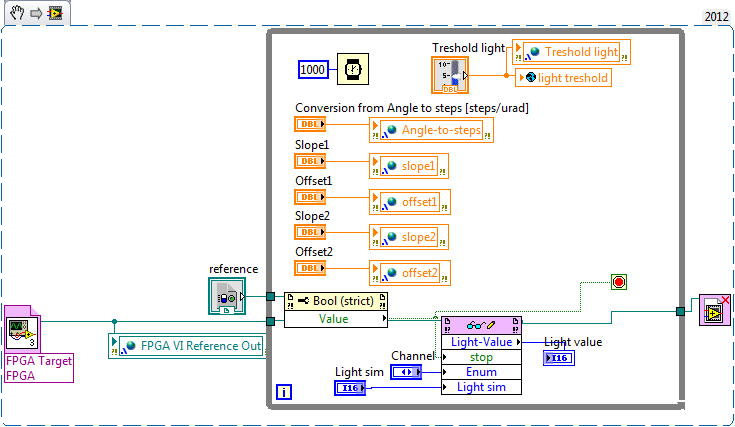The image size is (735, 427).
Task: Click the Conversion from Angle to steps label
Action: click(x=412, y=108)
